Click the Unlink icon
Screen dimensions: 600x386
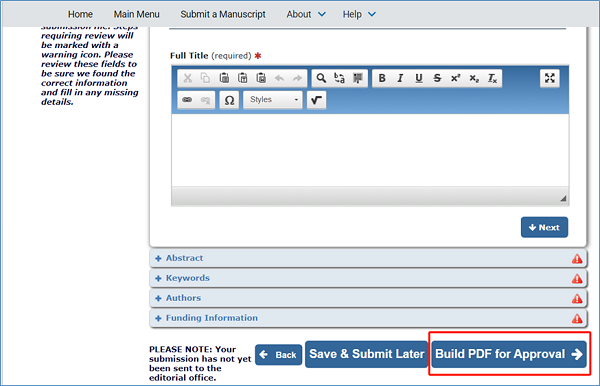pyautogui.click(x=205, y=100)
